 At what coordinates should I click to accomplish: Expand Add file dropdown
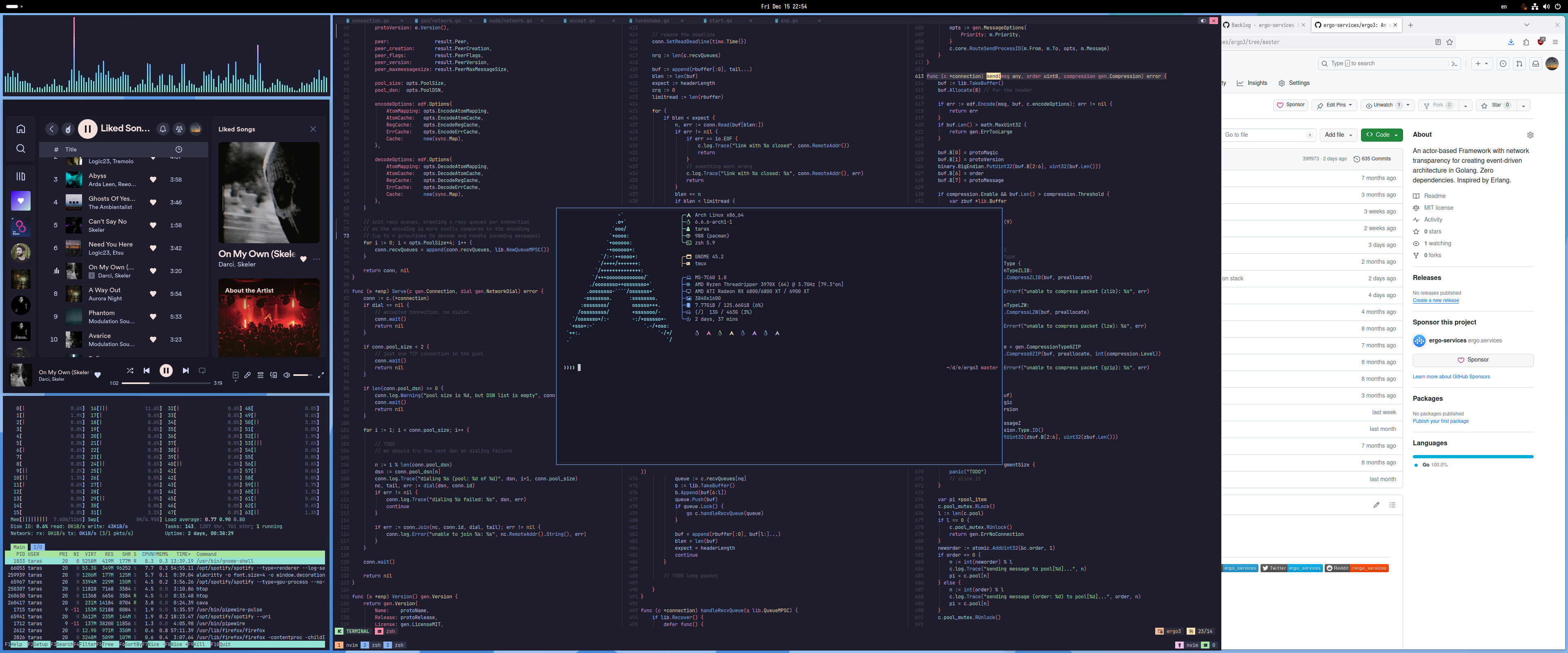pos(1339,135)
